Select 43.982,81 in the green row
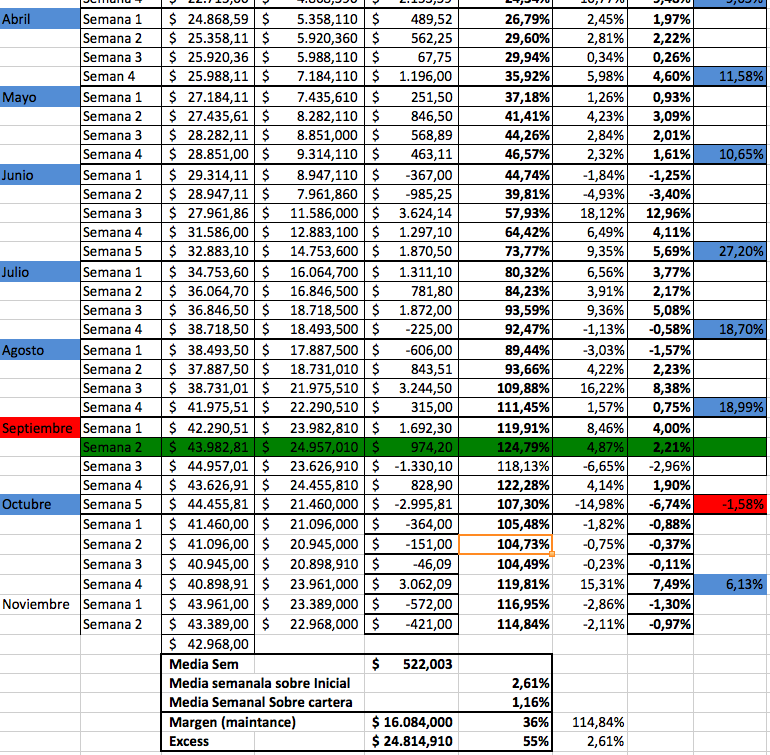This screenshot has height=755, width=770. pos(208,447)
